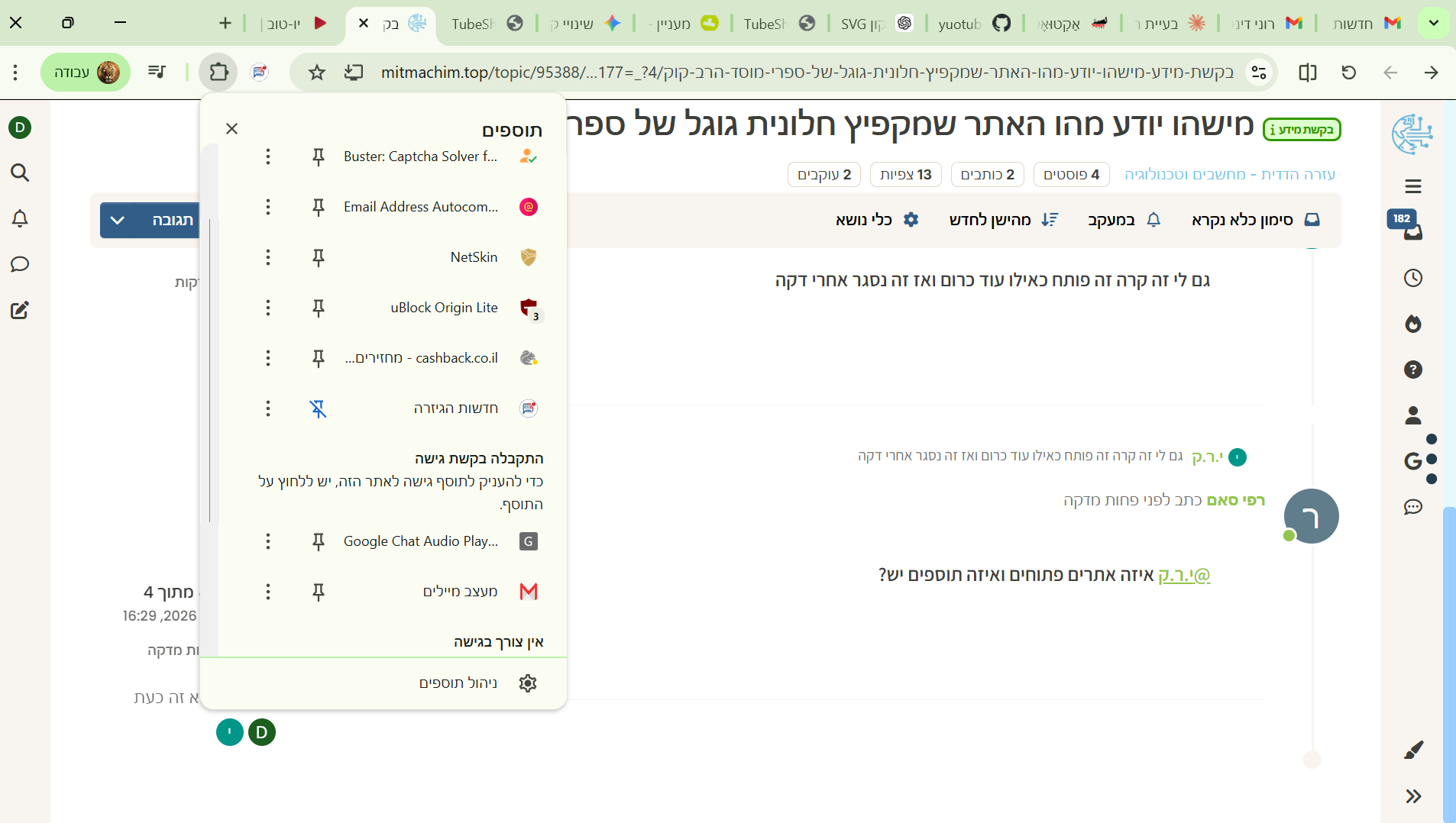1456x823 pixels.
Task: Open the unread inbox icon with 182 badge
Action: tap(1412, 231)
